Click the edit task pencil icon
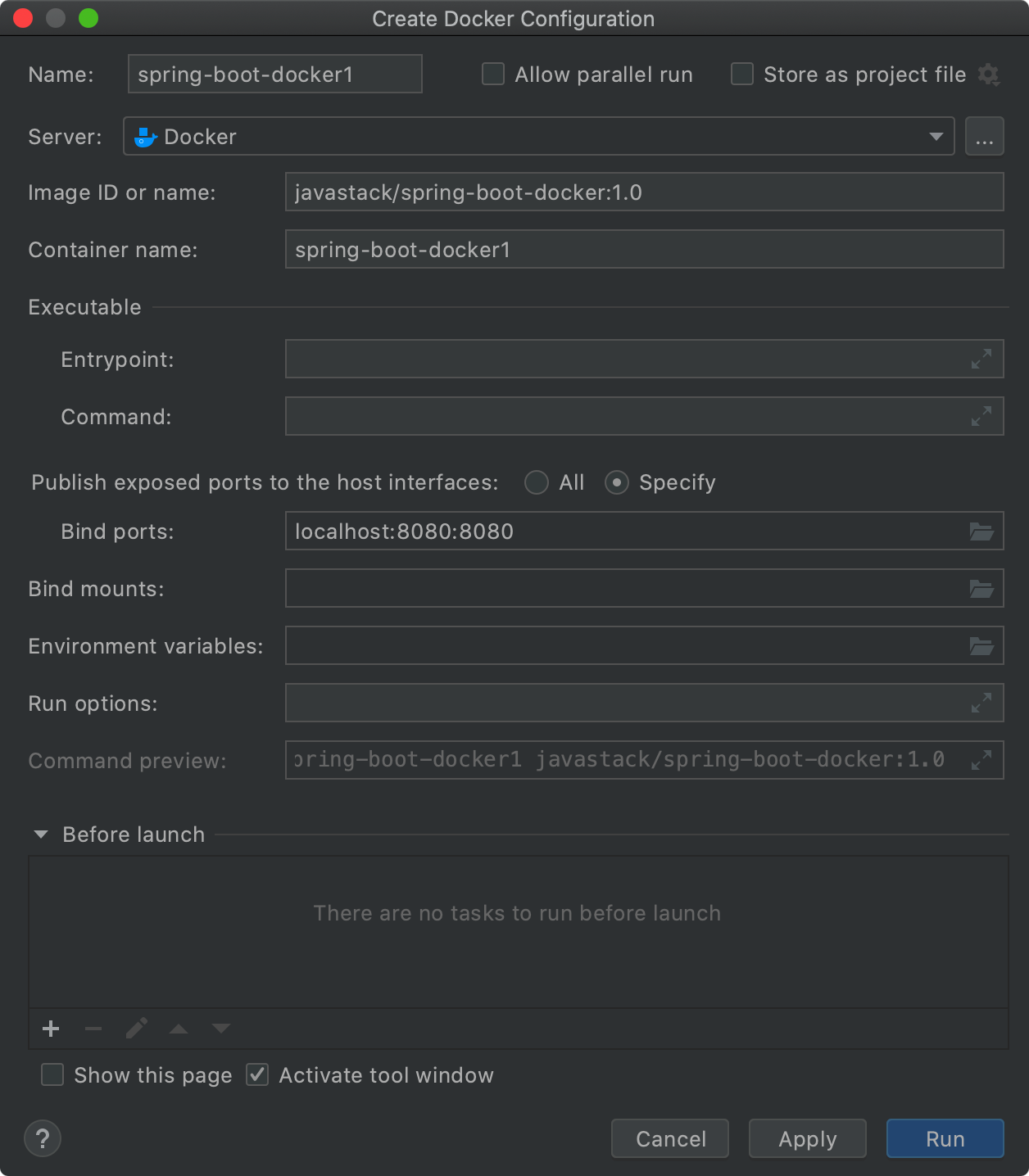Image resolution: width=1029 pixels, height=1176 pixels. coord(137,1029)
